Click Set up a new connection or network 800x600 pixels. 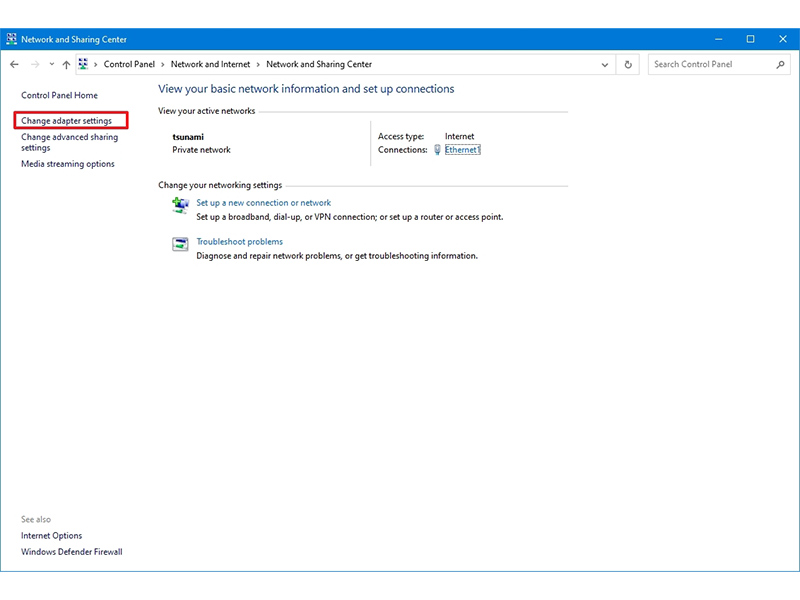coord(264,203)
